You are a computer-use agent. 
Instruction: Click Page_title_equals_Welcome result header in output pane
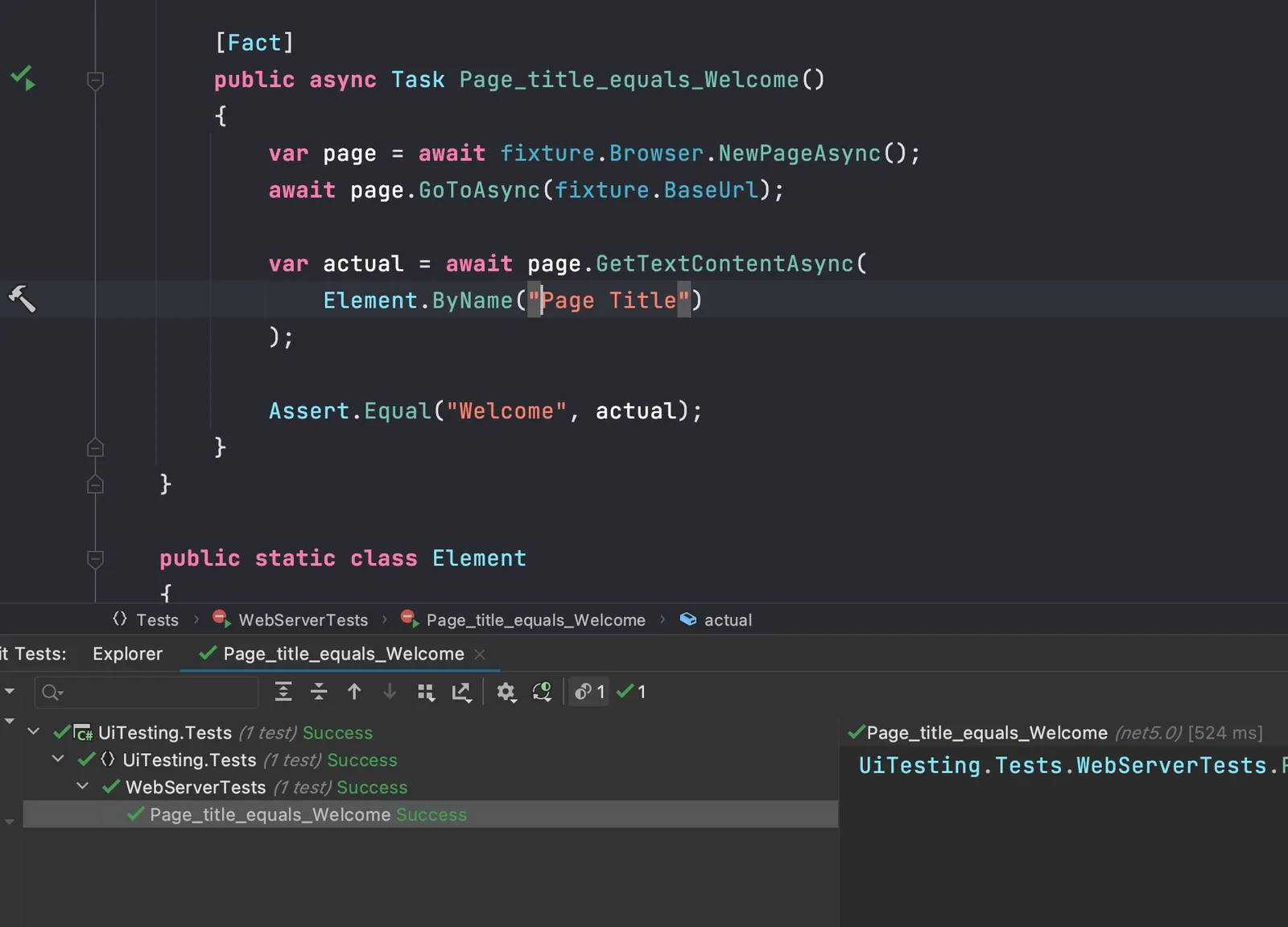click(x=1055, y=733)
